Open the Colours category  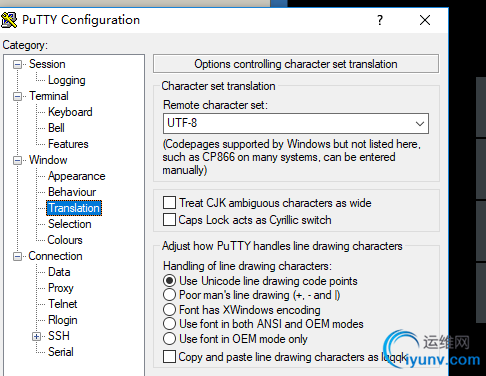pyautogui.click(x=65, y=240)
